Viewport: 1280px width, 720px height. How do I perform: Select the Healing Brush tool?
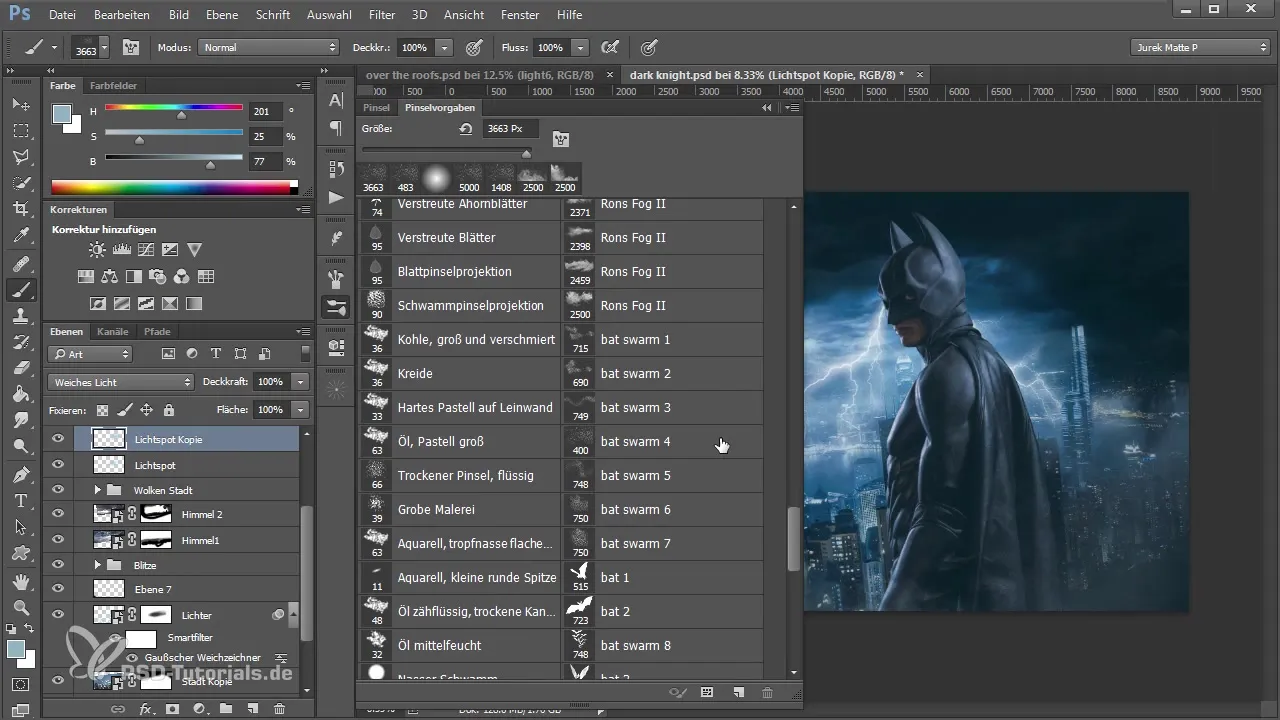pyautogui.click(x=21, y=264)
